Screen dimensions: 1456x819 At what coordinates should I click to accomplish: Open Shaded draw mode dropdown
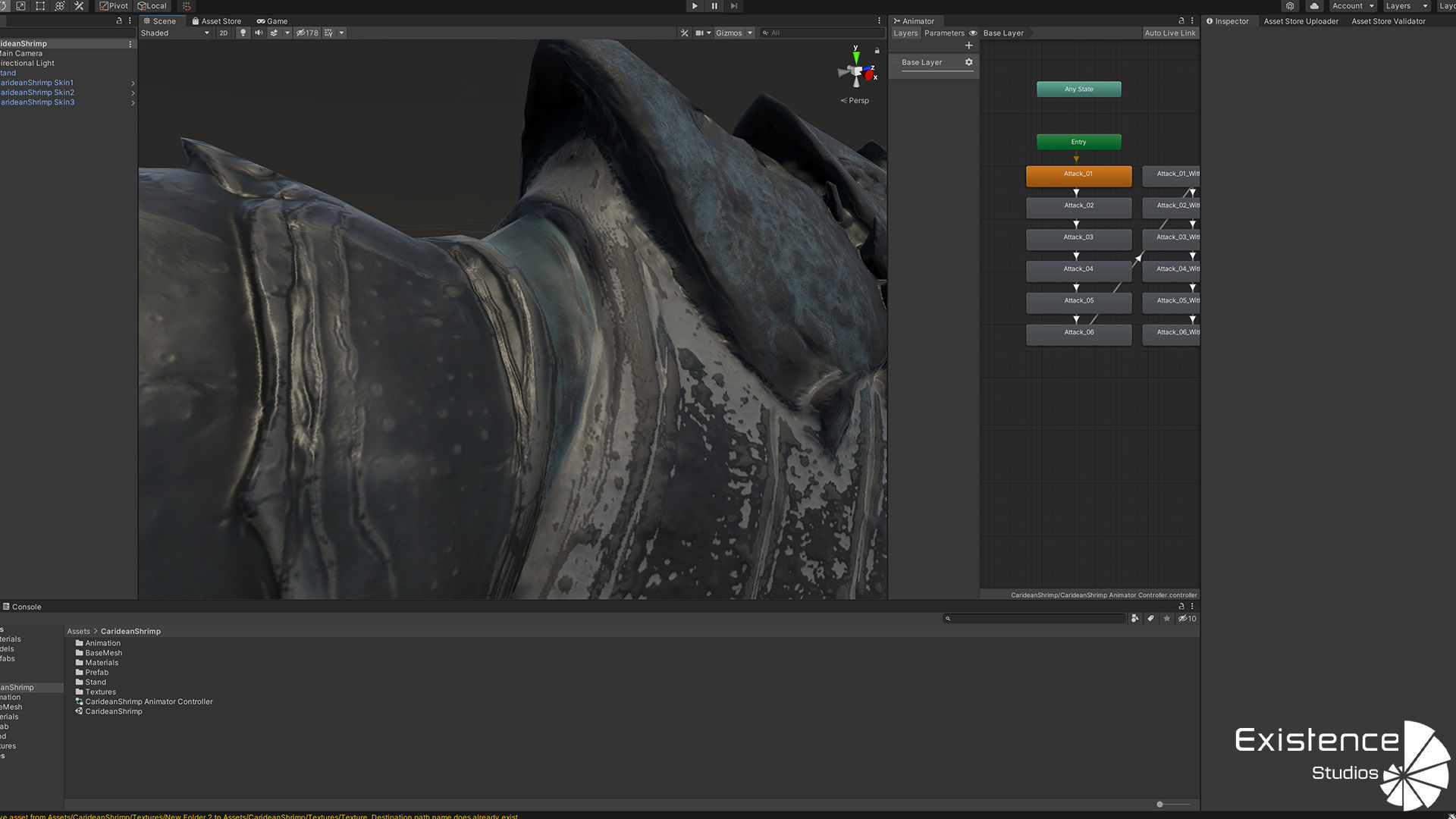[x=174, y=33]
